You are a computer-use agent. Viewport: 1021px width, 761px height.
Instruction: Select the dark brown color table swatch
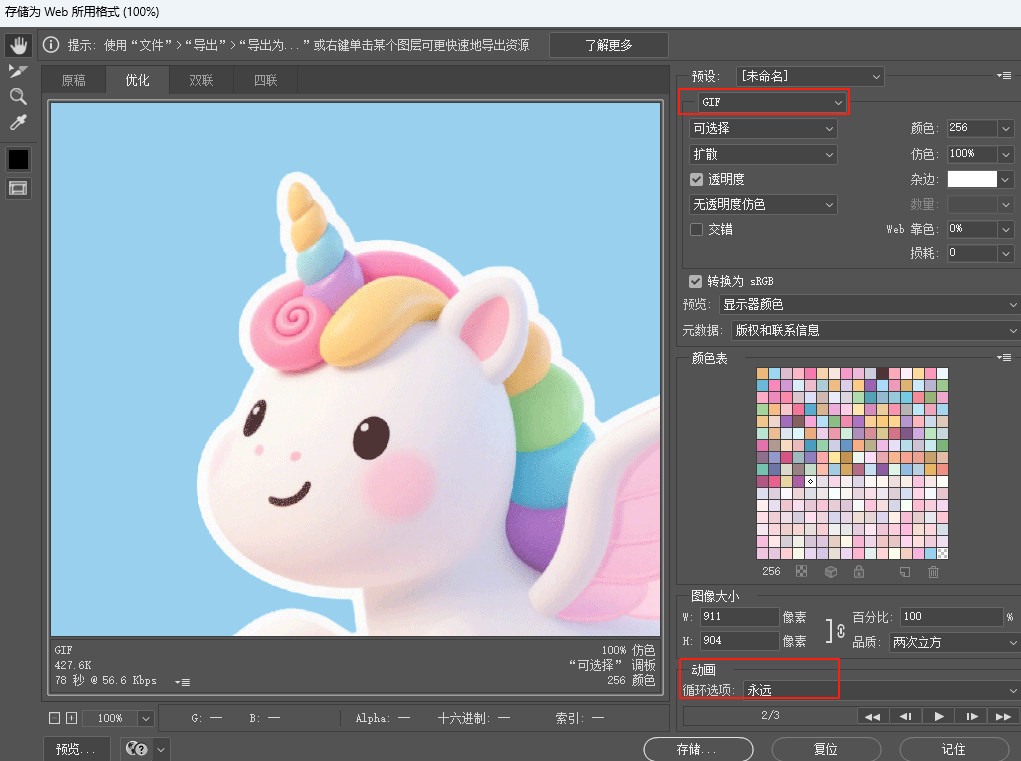click(x=882, y=374)
